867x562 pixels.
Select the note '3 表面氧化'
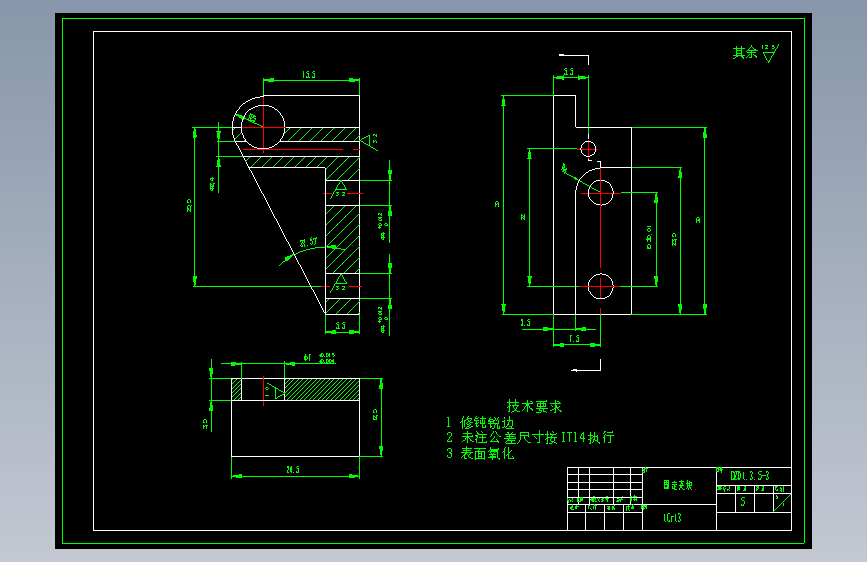pos(480,454)
